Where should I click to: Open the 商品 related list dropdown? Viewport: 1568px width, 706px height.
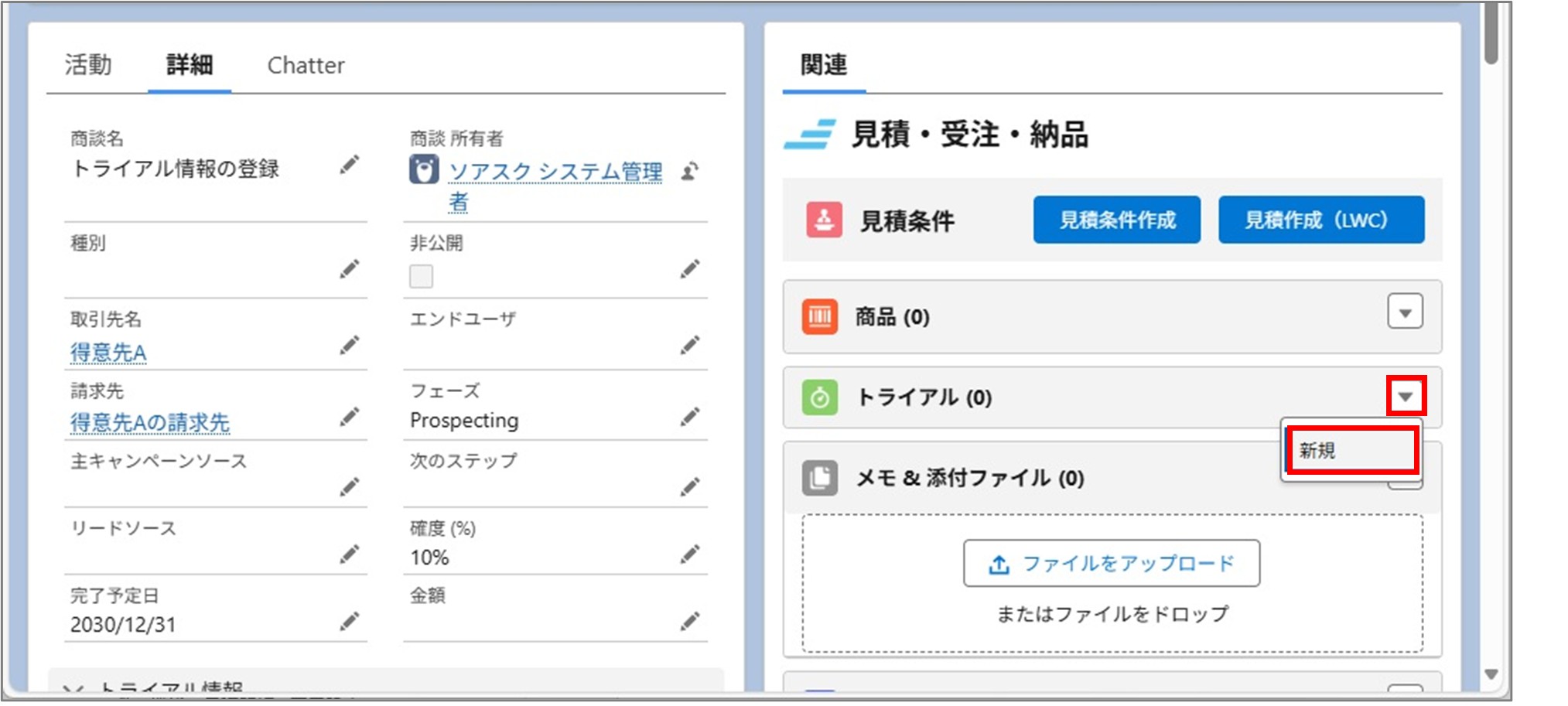[x=1406, y=312]
